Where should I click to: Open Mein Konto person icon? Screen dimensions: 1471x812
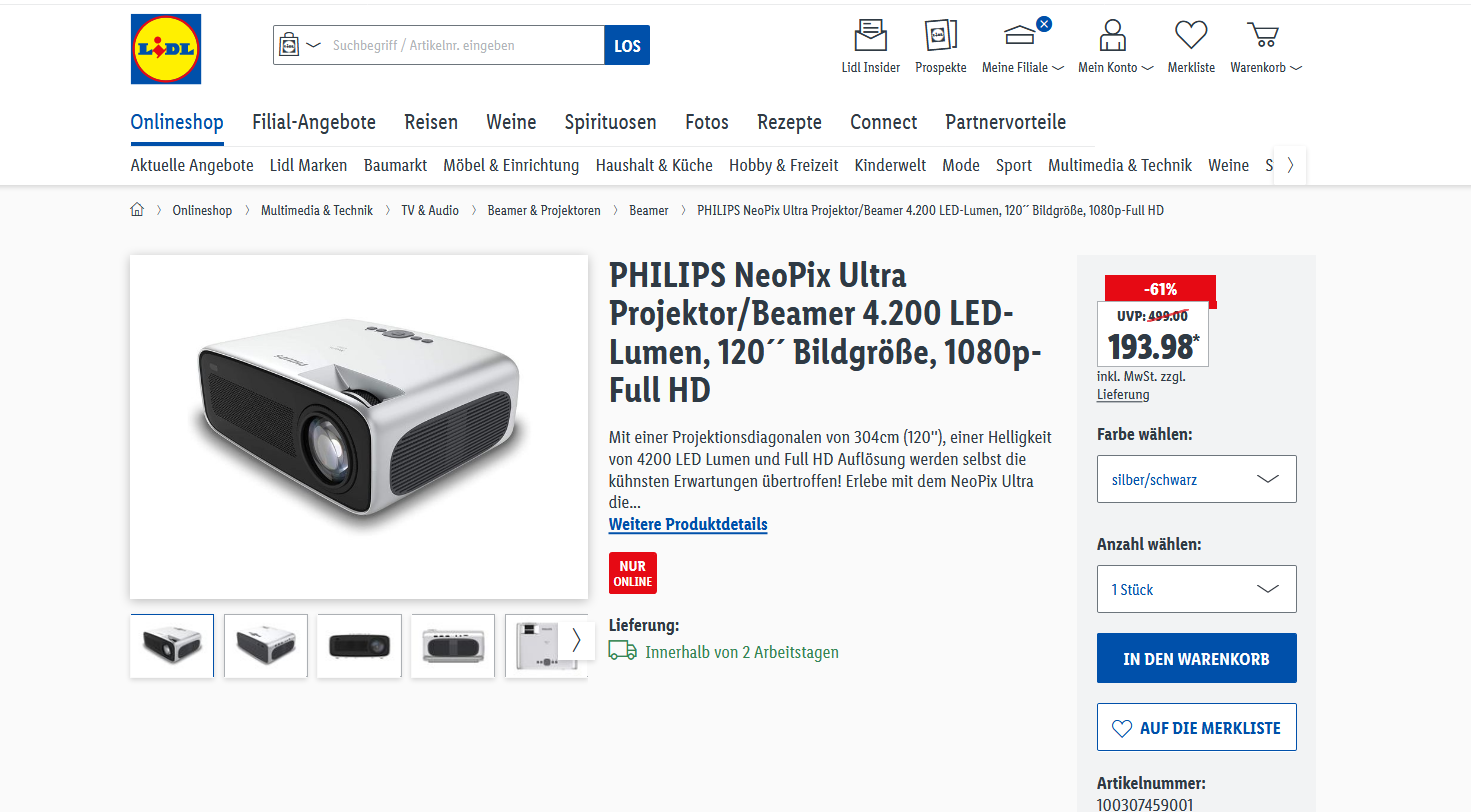pos(1112,36)
